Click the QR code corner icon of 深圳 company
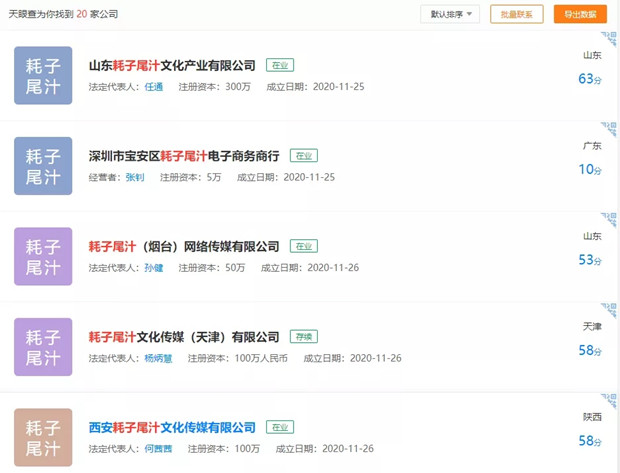The height and width of the screenshot is (473, 620). coord(610,129)
